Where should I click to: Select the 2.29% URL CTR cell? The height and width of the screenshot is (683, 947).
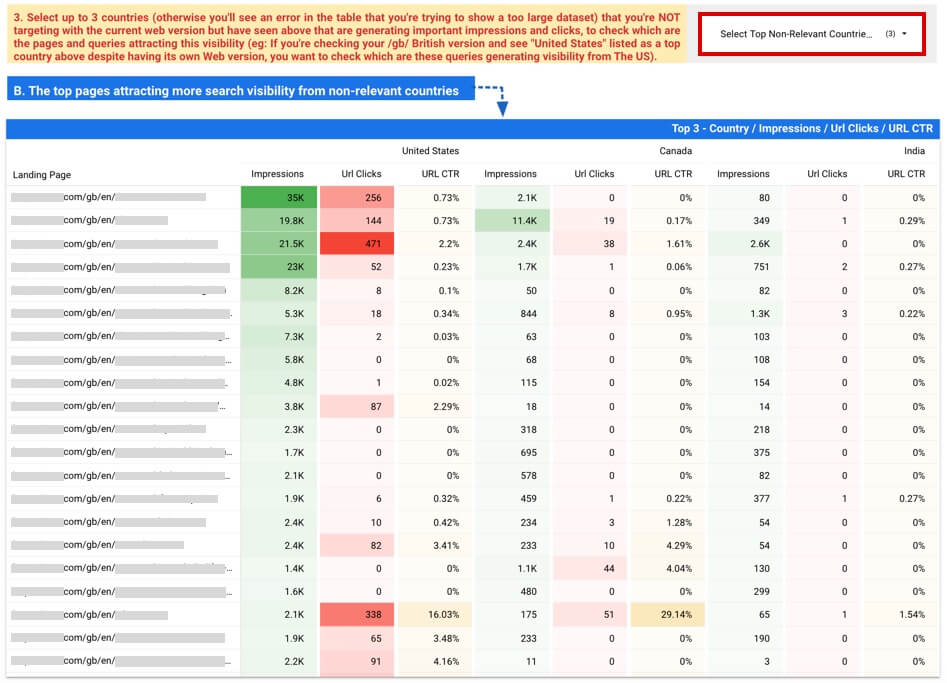(435, 406)
